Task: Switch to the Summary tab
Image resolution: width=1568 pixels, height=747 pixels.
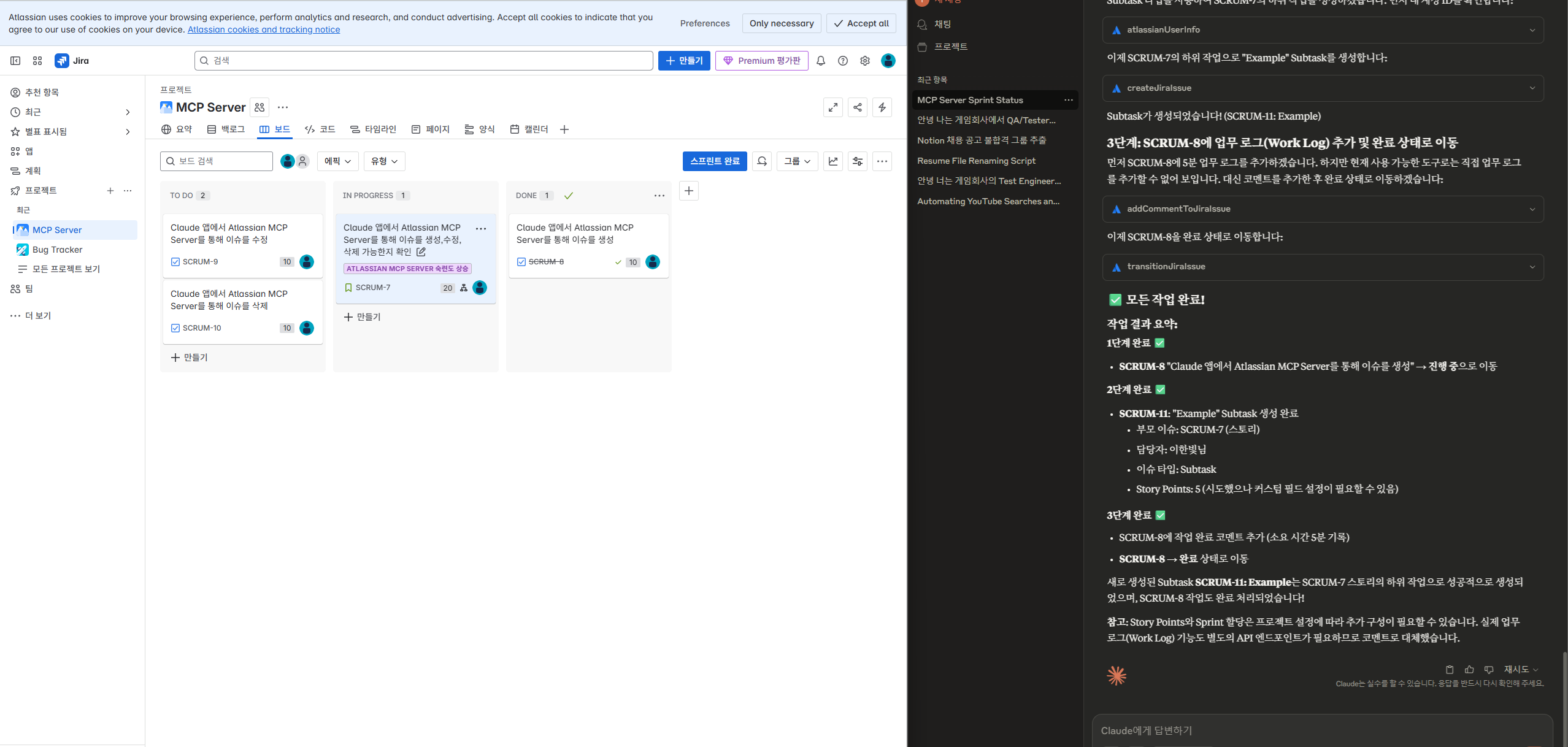Action: 177,129
